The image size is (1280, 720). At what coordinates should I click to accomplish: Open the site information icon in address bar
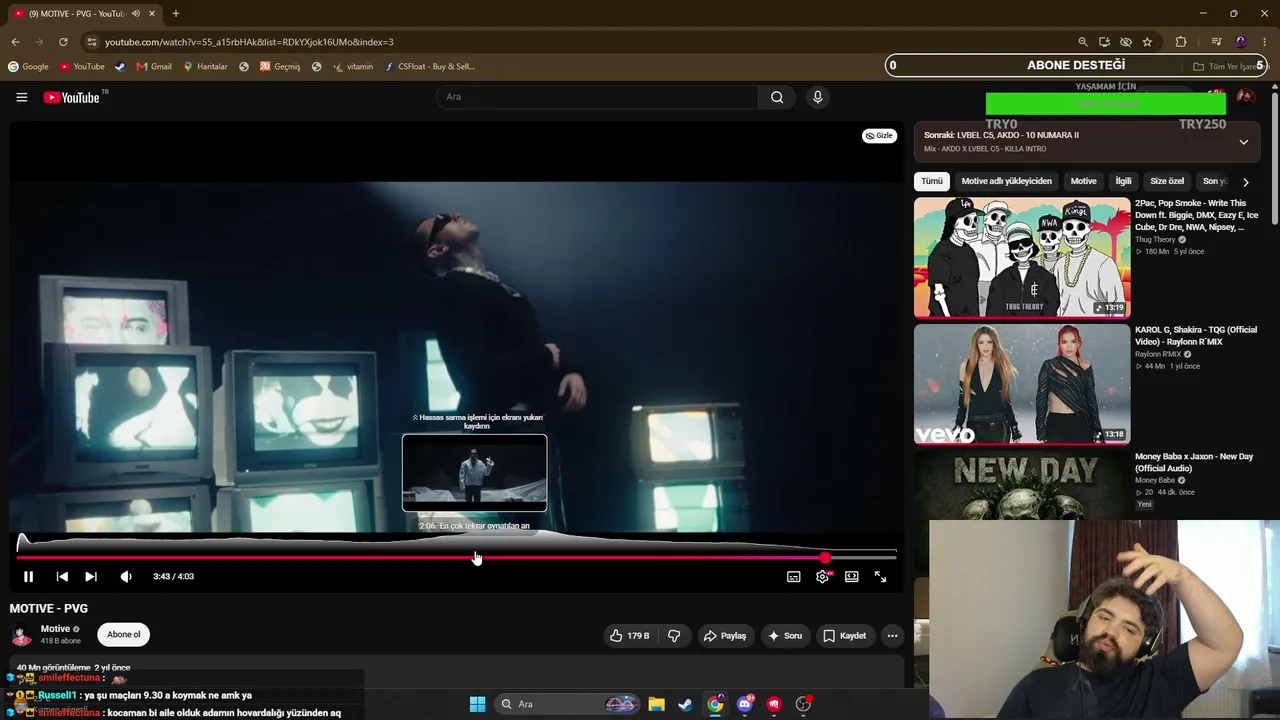[x=91, y=42]
